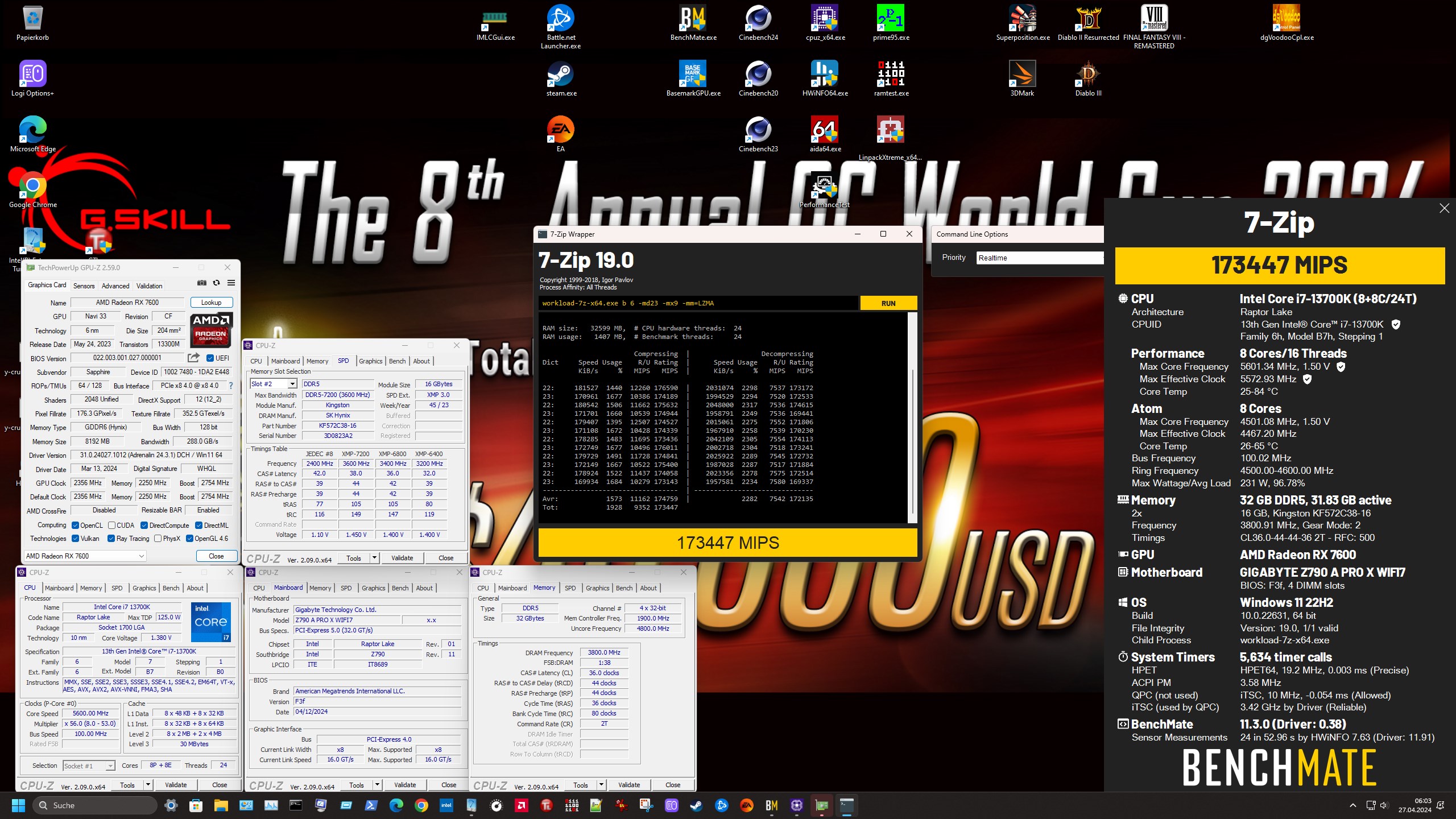Open Tools dropdown arrow in Mainboard CPU-Z window
Image resolution: width=1456 pixels, height=819 pixels.
(x=377, y=785)
